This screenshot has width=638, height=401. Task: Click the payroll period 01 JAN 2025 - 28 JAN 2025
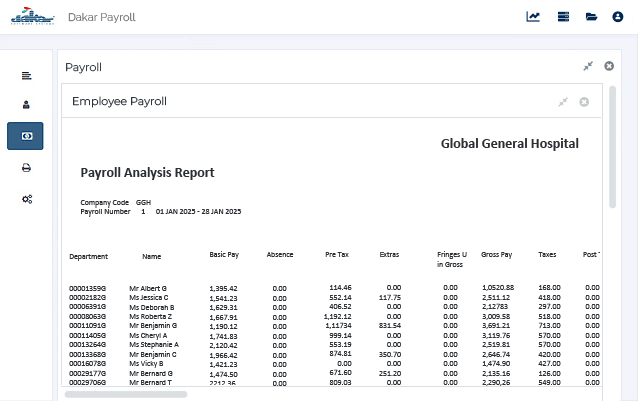coord(198,211)
